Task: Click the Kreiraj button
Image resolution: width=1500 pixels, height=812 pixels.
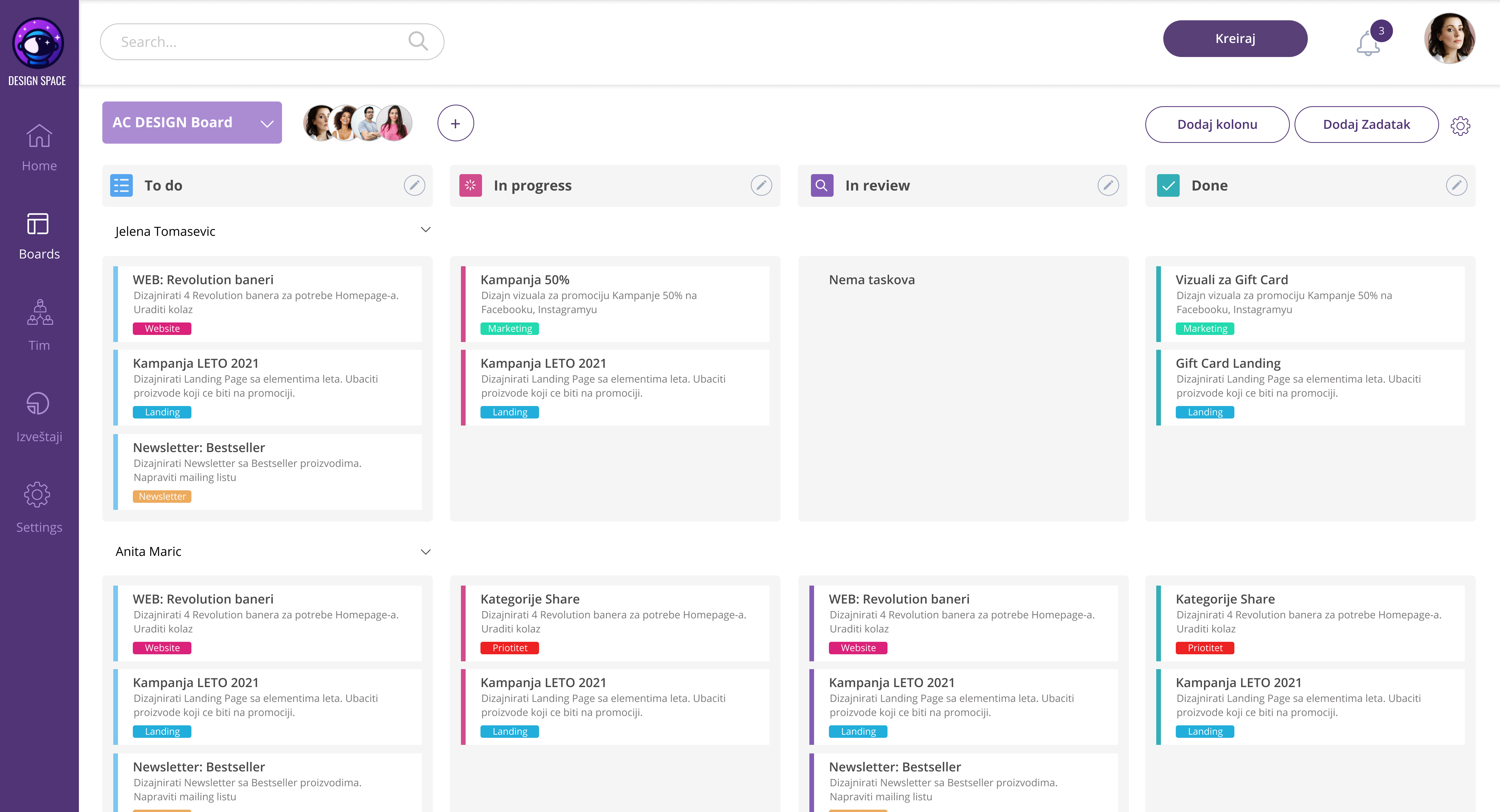Action: click(x=1235, y=39)
